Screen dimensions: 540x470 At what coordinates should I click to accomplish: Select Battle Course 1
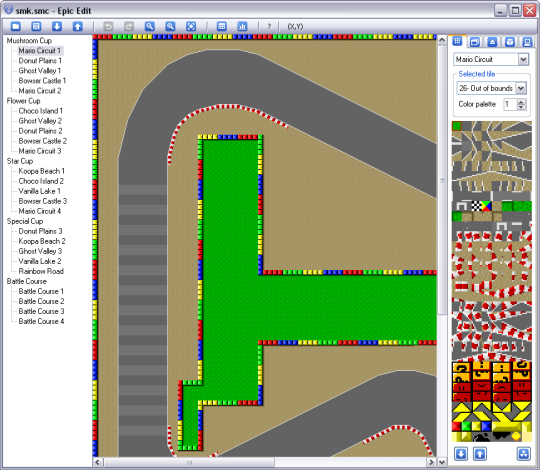point(41,291)
